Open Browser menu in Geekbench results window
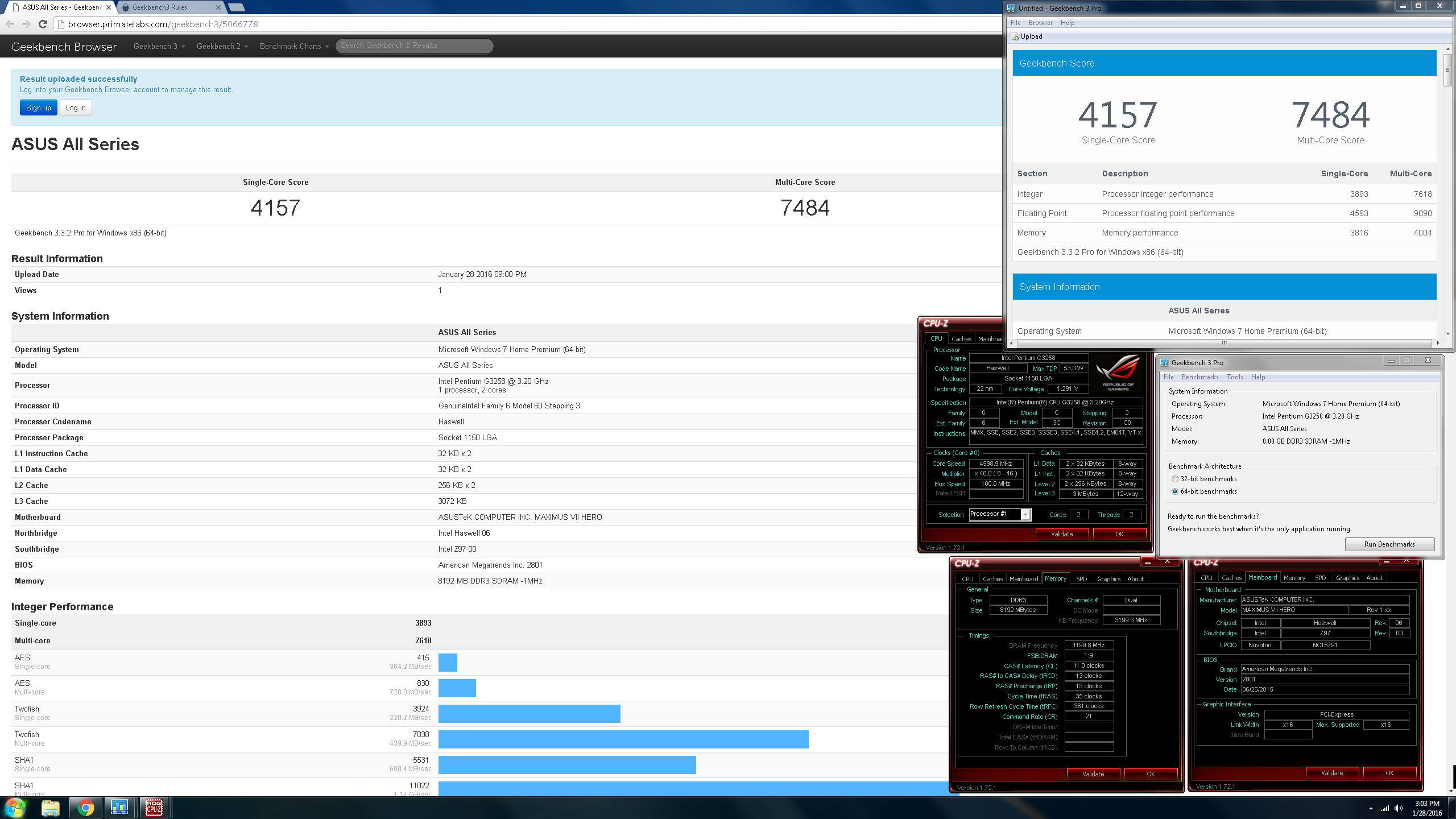1456x819 pixels. (x=1040, y=23)
